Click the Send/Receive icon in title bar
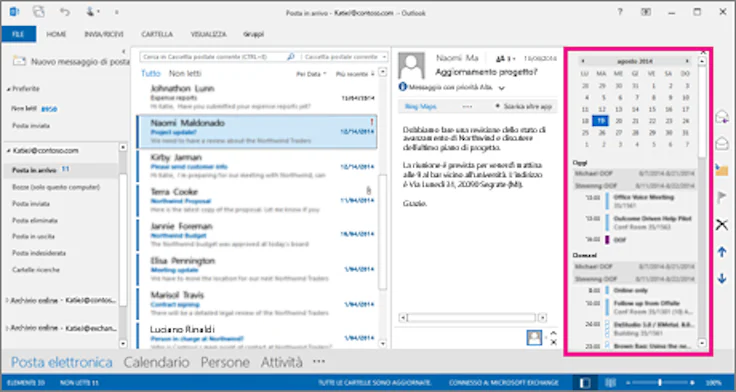 click(x=38, y=12)
